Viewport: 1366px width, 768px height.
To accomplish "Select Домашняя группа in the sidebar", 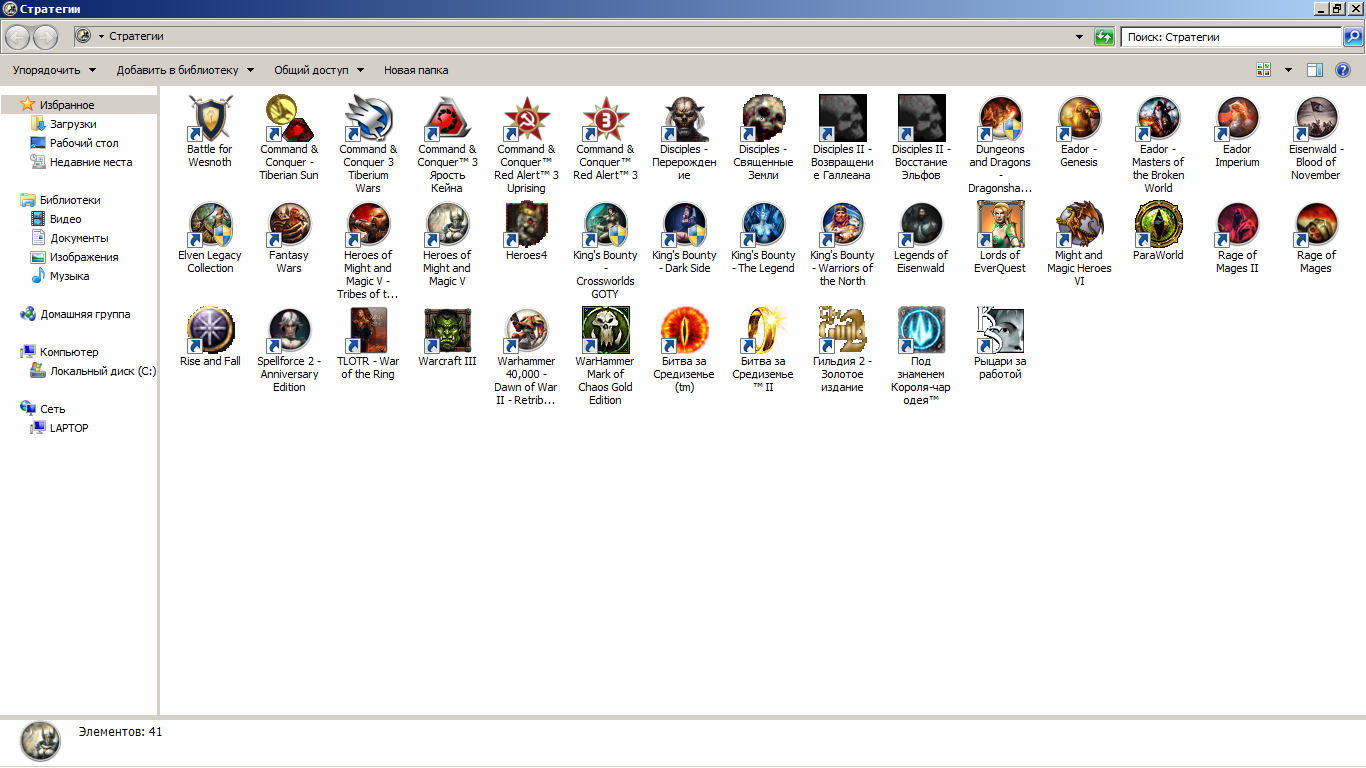I will click(x=85, y=314).
